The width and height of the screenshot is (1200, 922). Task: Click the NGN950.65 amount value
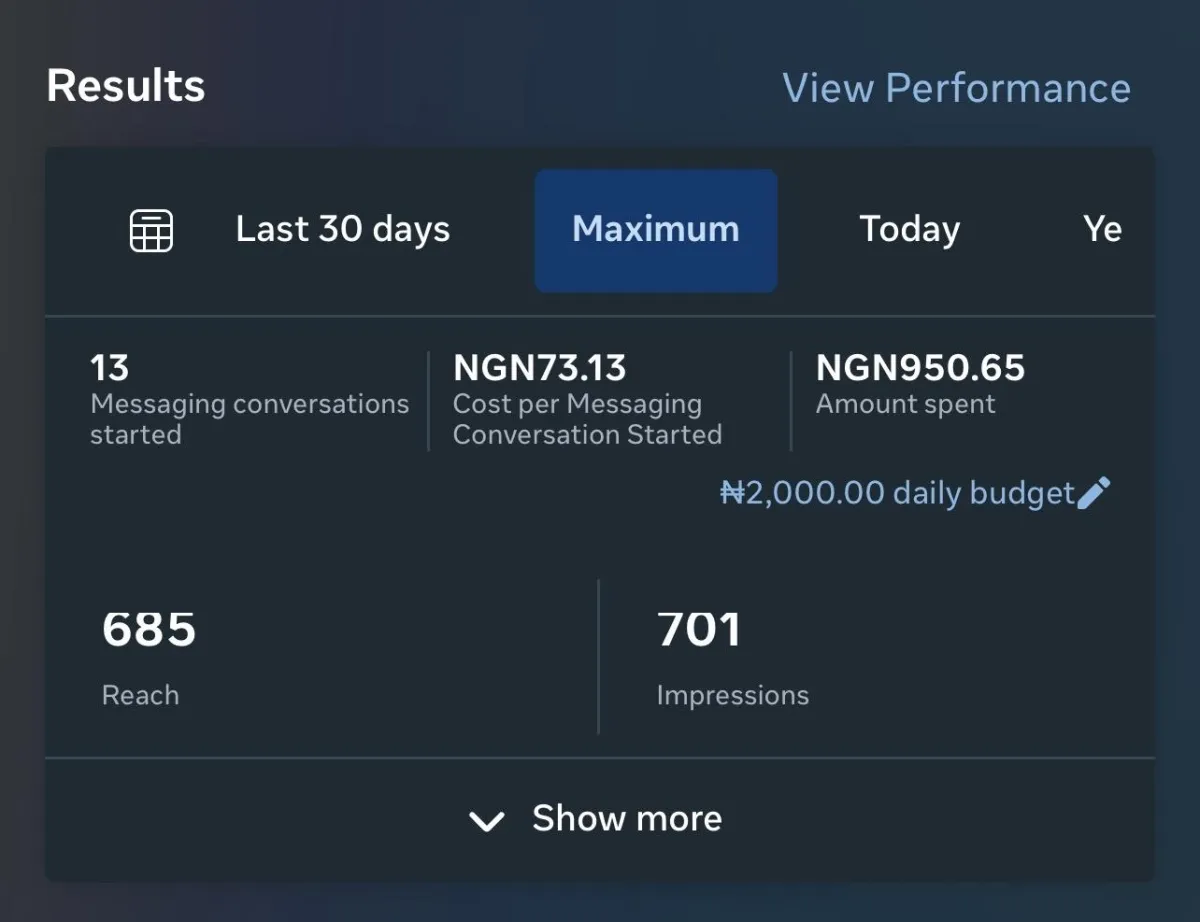[921, 368]
